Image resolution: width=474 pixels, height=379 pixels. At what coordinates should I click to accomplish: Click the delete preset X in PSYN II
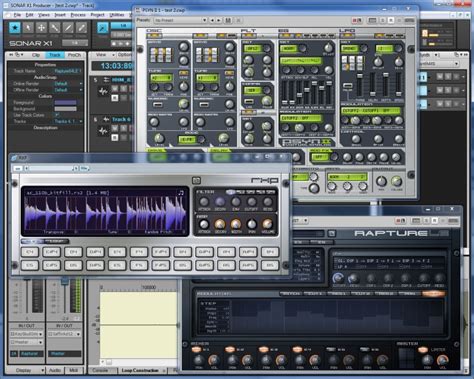coord(238,20)
